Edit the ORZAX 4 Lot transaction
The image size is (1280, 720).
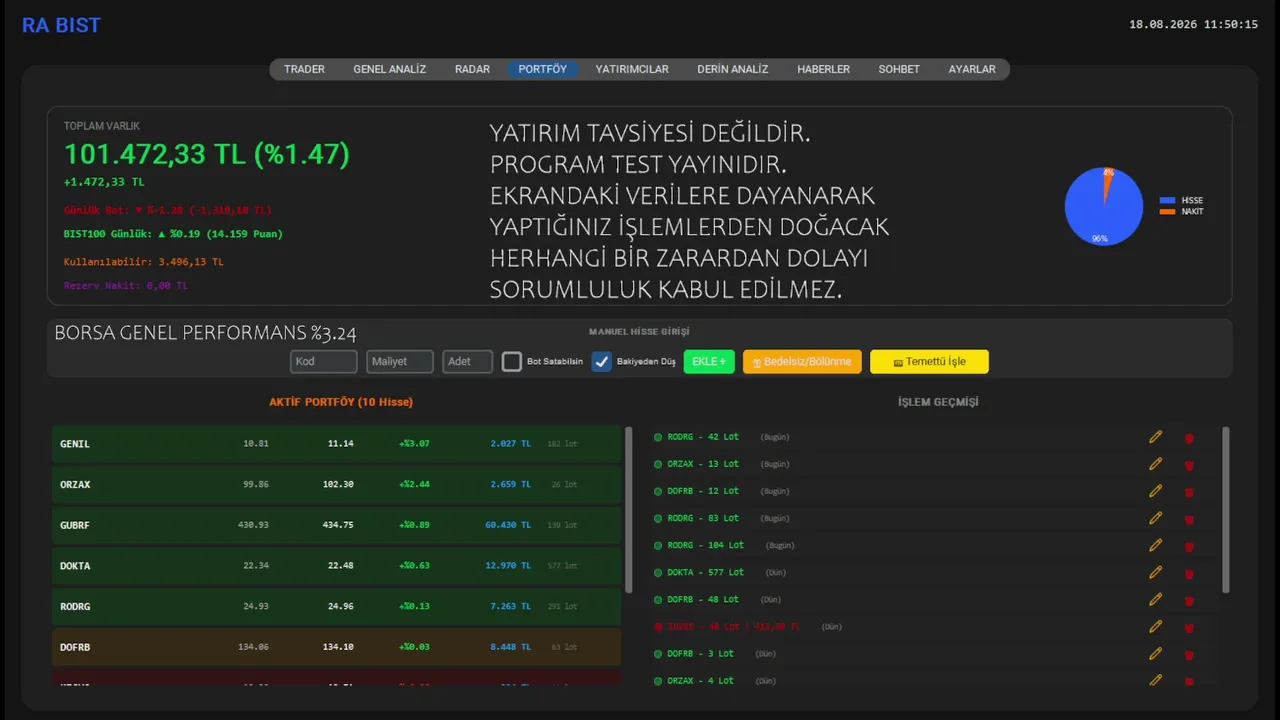1155,680
